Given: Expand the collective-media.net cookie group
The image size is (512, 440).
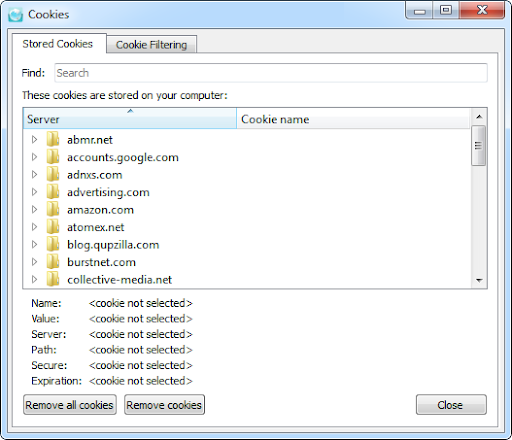Looking at the screenshot, I should pyautogui.click(x=34, y=279).
